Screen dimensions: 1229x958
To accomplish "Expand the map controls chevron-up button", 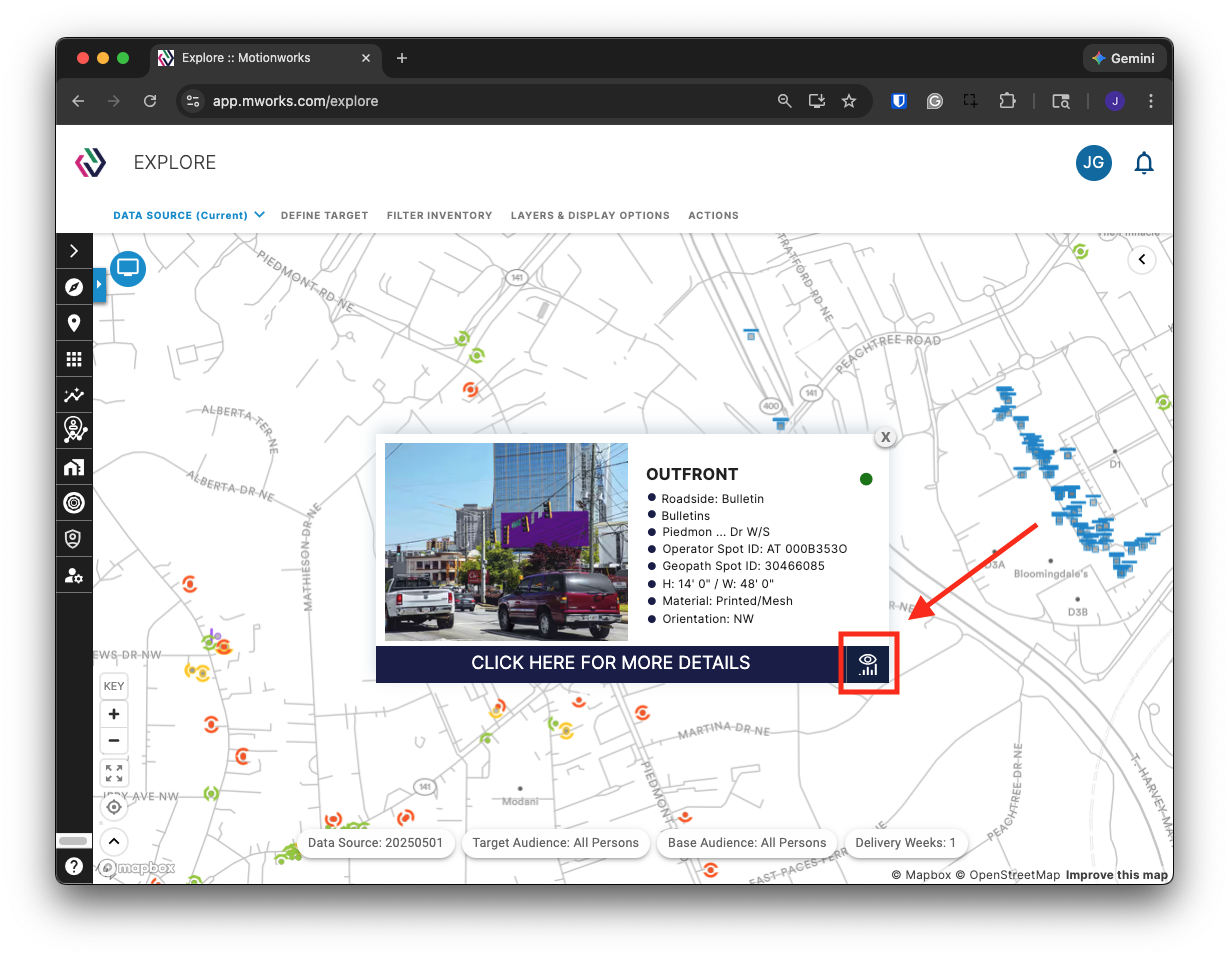I will pyautogui.click(x=114, y=841).
